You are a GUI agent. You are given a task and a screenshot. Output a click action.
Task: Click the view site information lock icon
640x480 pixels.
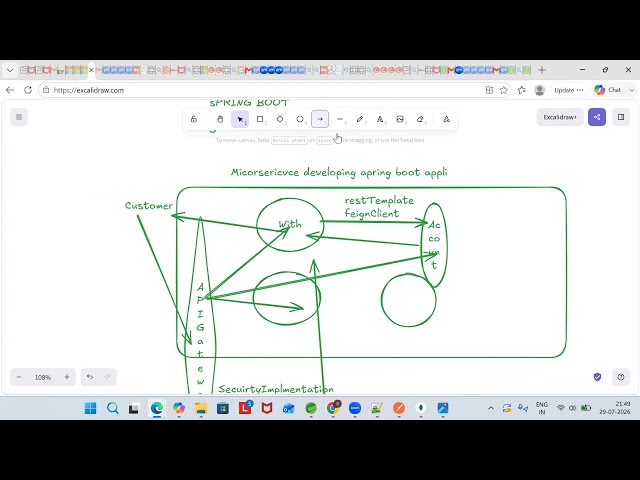(x=46, y=90)
